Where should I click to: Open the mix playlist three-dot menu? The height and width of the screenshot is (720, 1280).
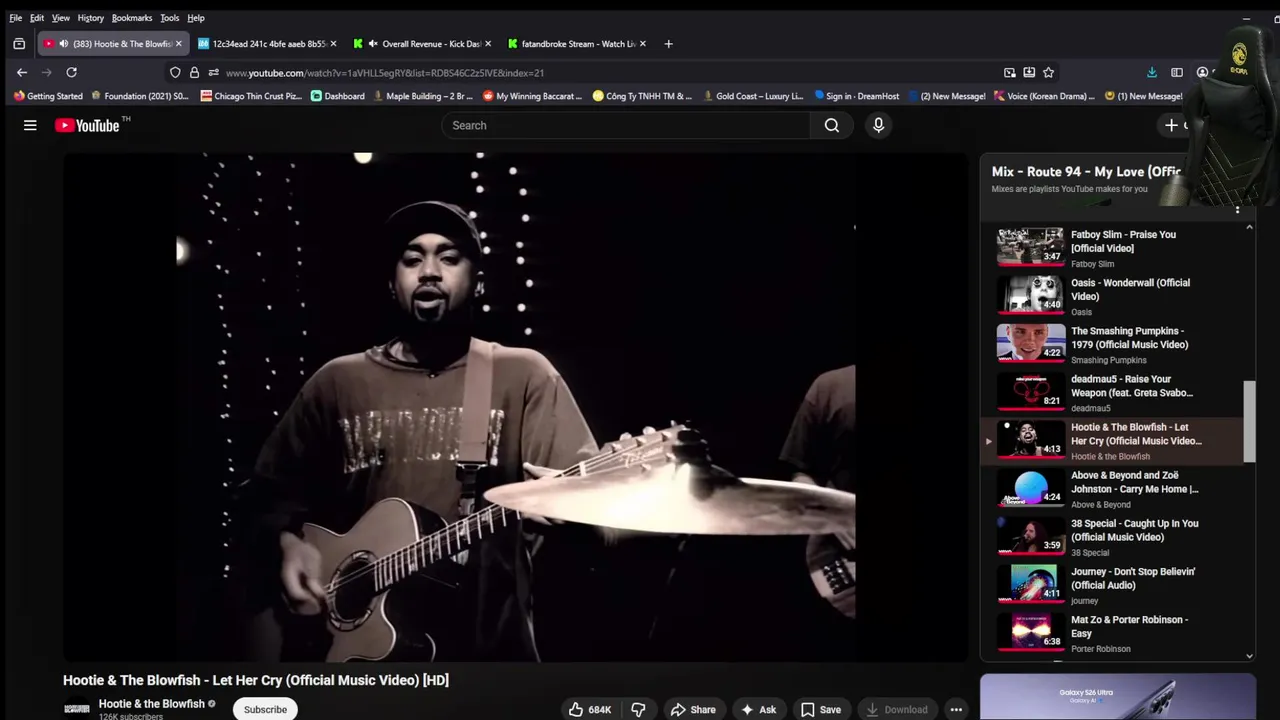point(1237,209)
